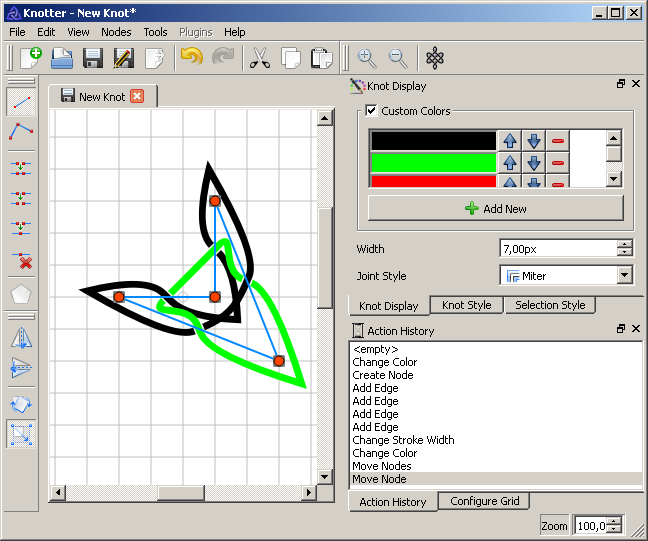
Task: Remove the green color entry
Action: [558, 163]
